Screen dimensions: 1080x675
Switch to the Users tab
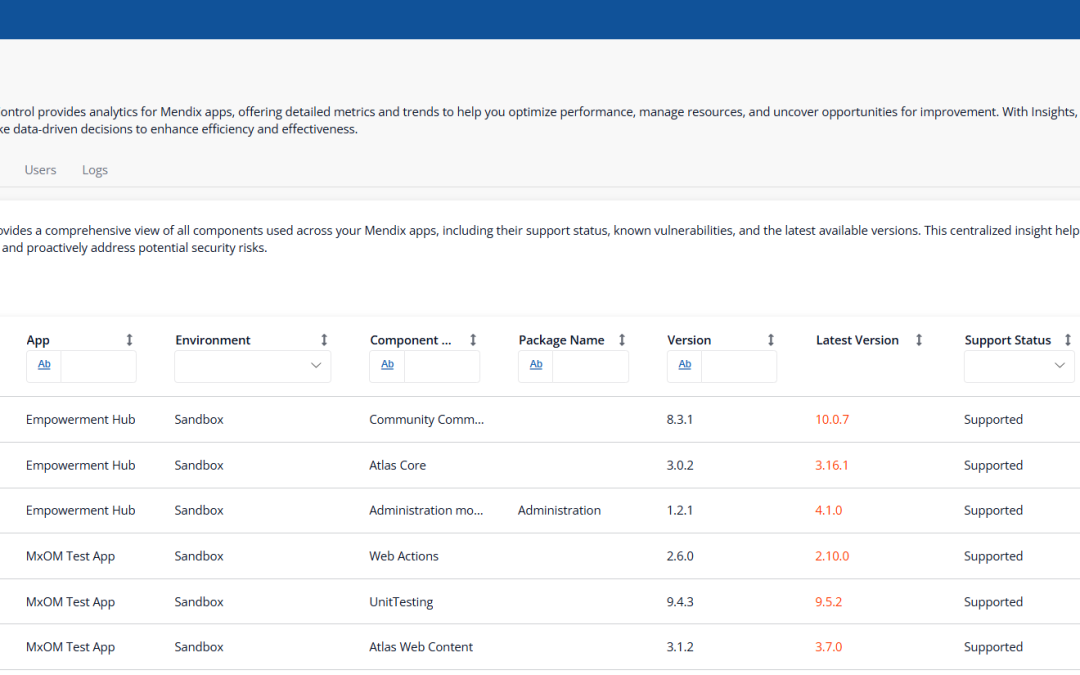41,170
